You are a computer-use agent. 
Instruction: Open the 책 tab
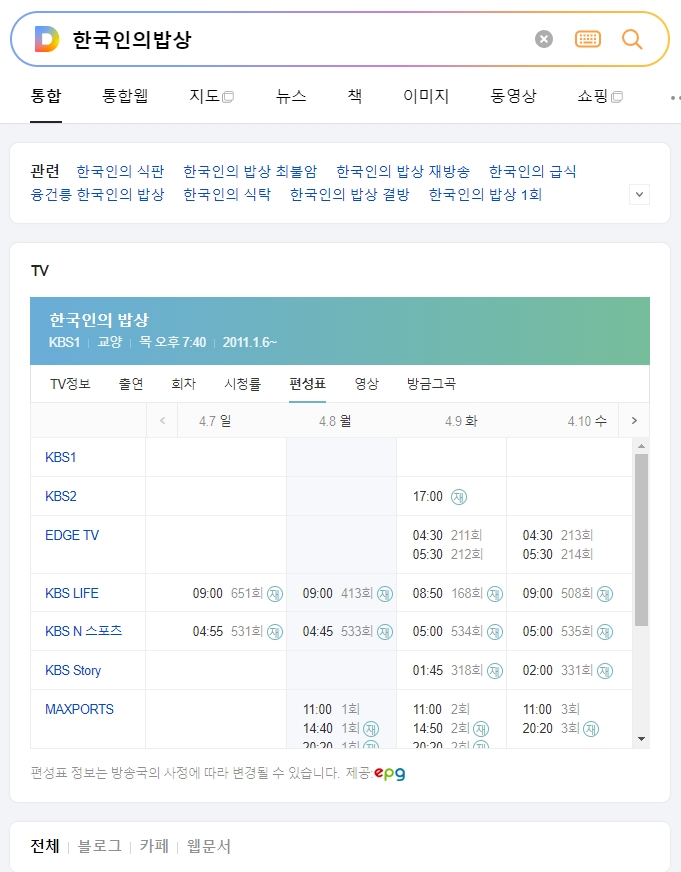[x=355, y=96]
